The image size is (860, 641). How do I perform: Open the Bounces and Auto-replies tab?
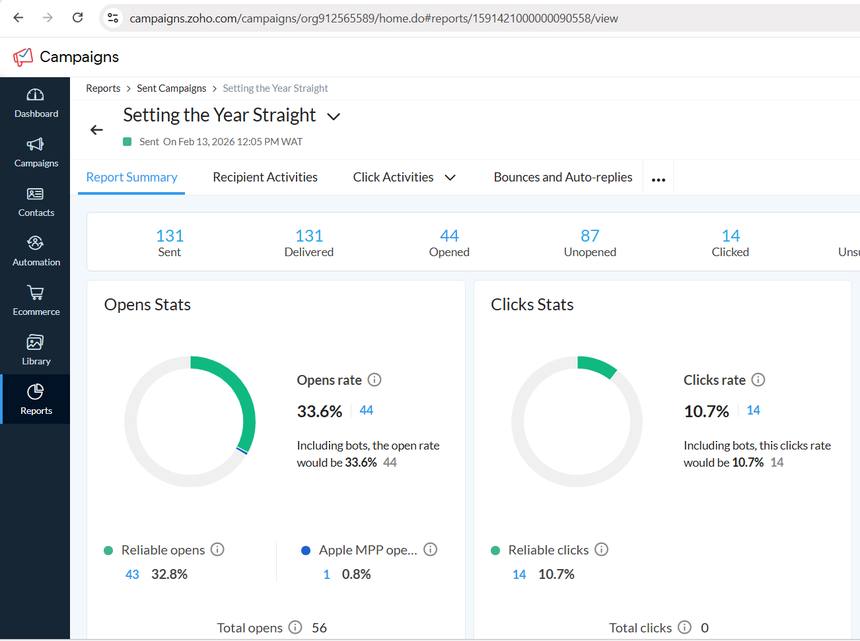click(562, 177)
